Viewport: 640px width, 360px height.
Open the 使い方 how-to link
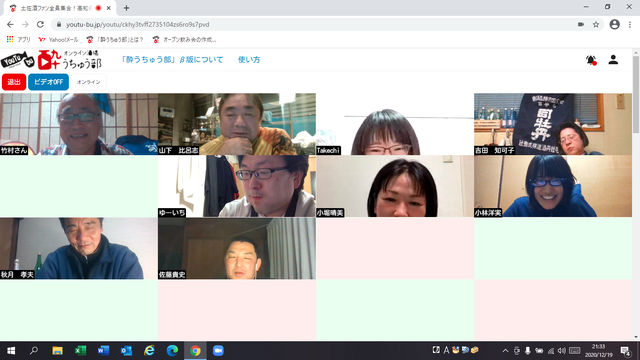249,60
